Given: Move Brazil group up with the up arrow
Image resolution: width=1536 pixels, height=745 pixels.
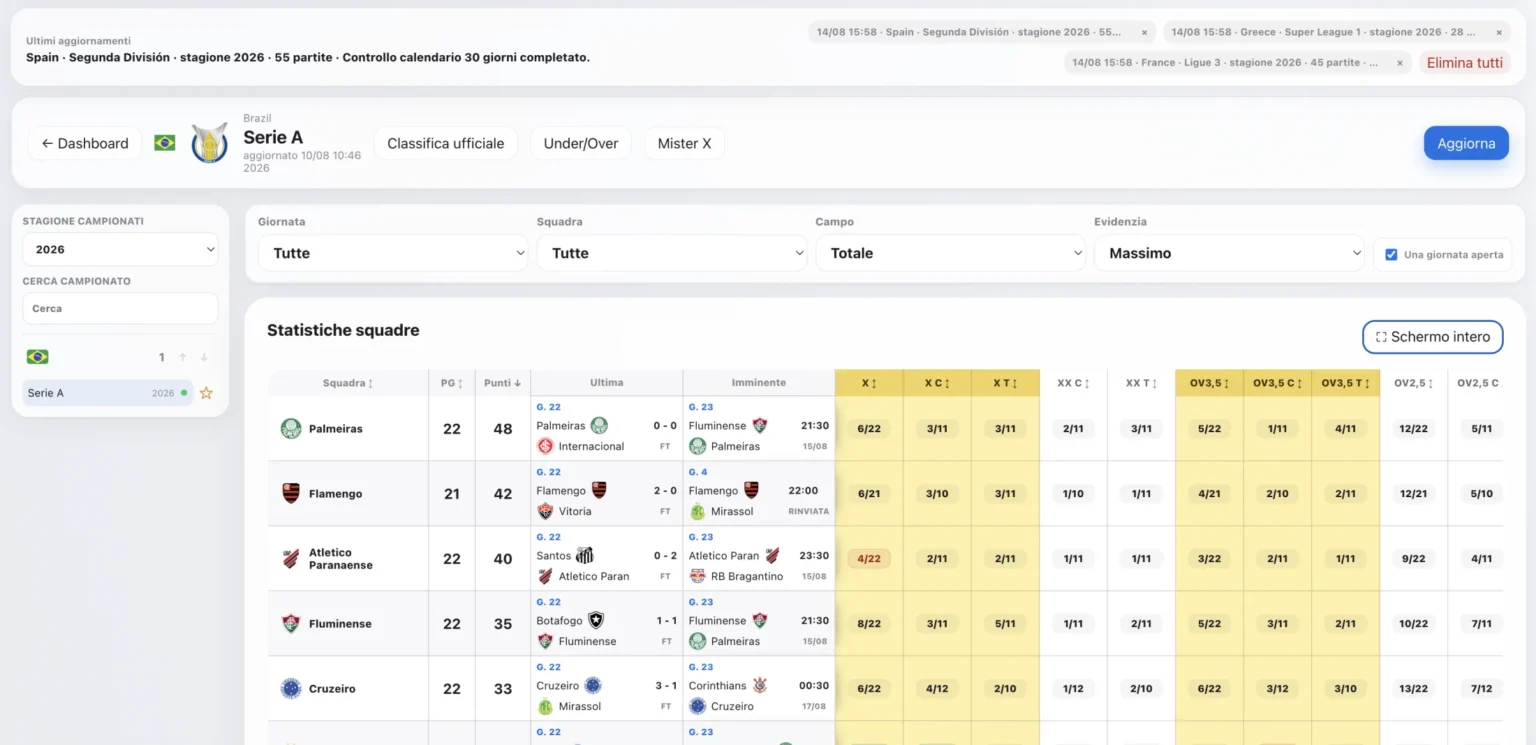Looking at the screenshot, I should (183, 357).
